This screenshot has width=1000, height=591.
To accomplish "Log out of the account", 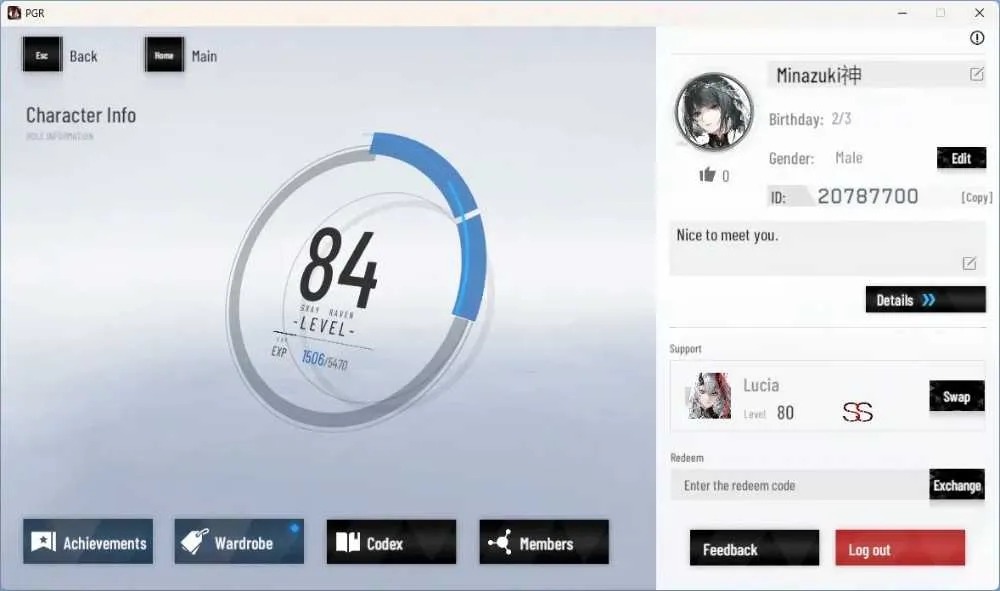I will click(x=900, y=548).
